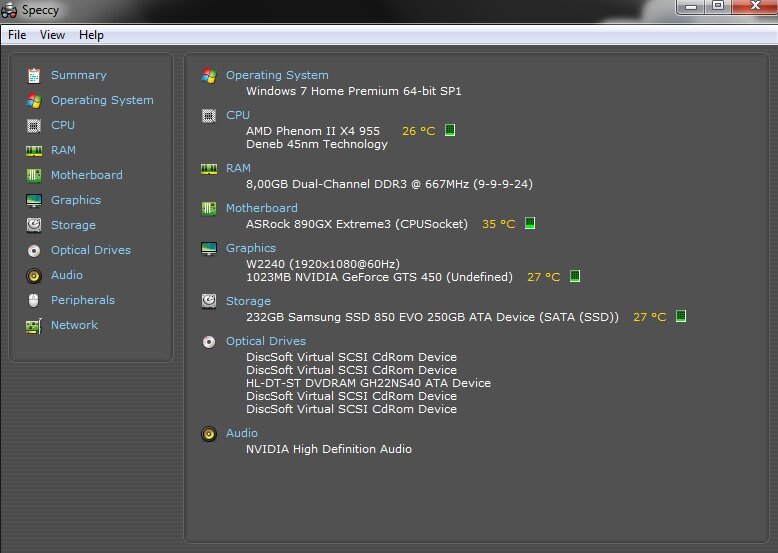Screen dimensions: 778x553
Task: Click the Audio speaker icon in main panel
Action: (x=209, y=434)
